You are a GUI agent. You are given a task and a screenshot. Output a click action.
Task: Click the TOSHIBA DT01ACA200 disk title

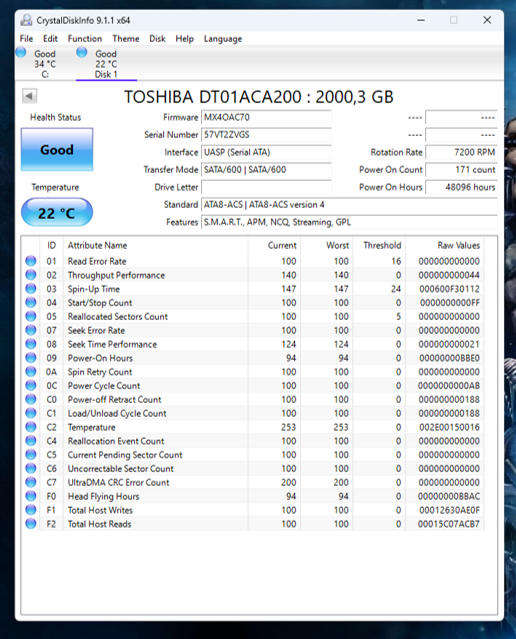coord(259,97)
